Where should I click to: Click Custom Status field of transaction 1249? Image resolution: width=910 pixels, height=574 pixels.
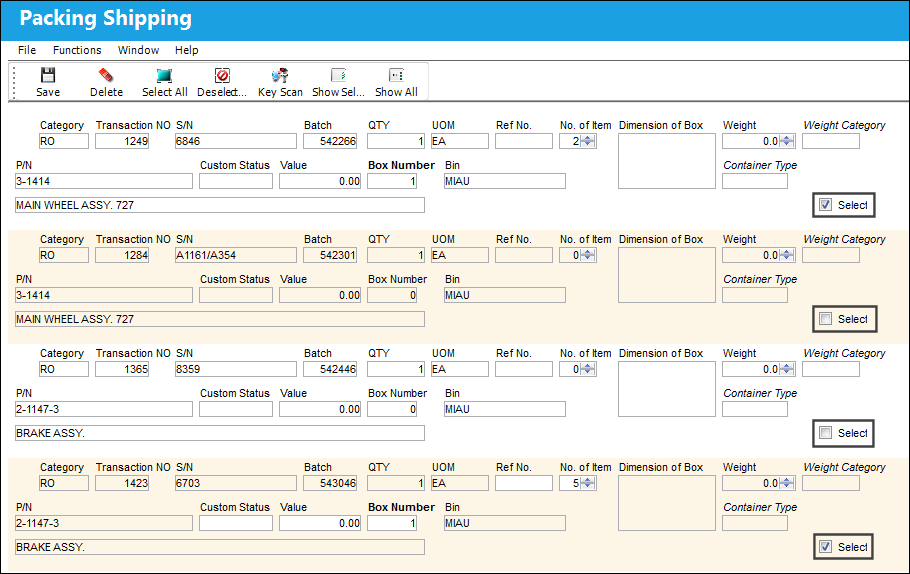pyautogui.click(x=236, y=181)
